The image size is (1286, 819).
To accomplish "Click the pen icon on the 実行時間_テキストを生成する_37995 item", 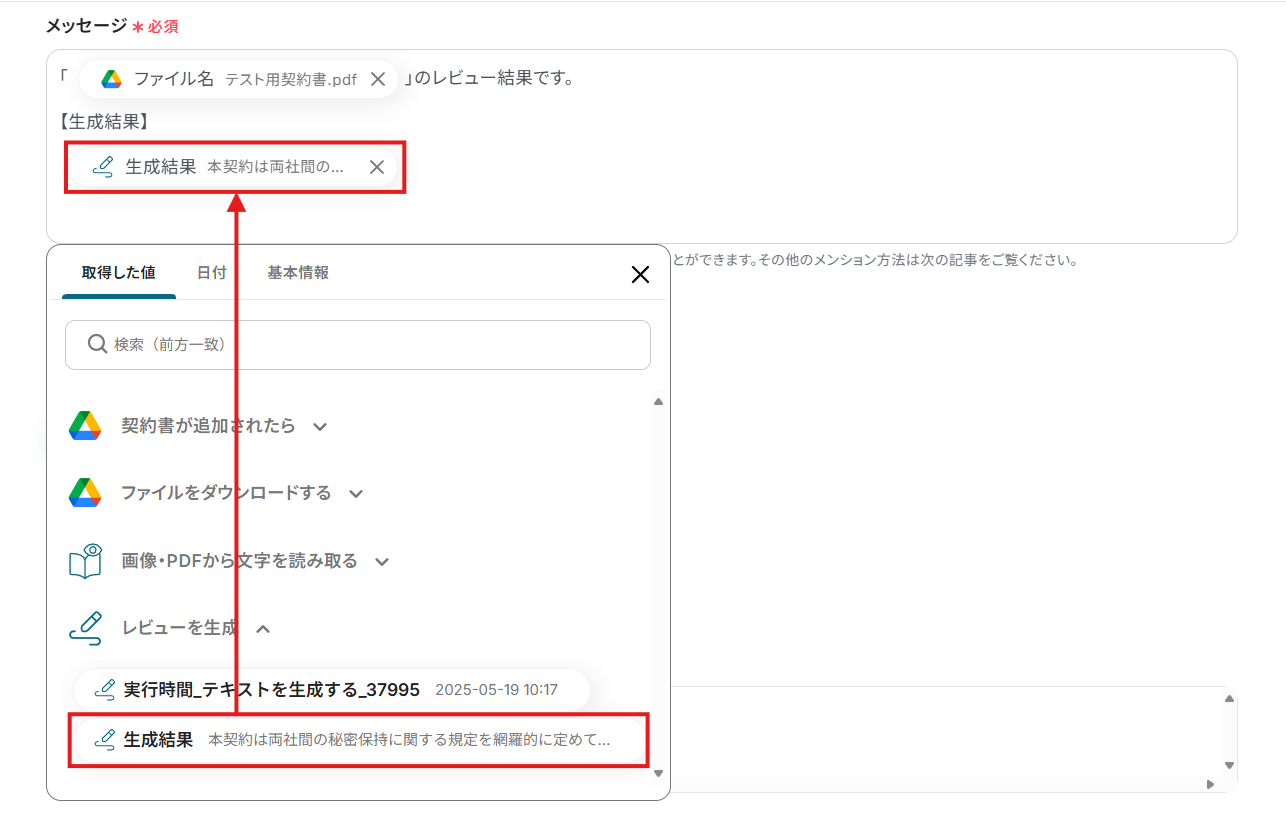I will coord(104,689).
